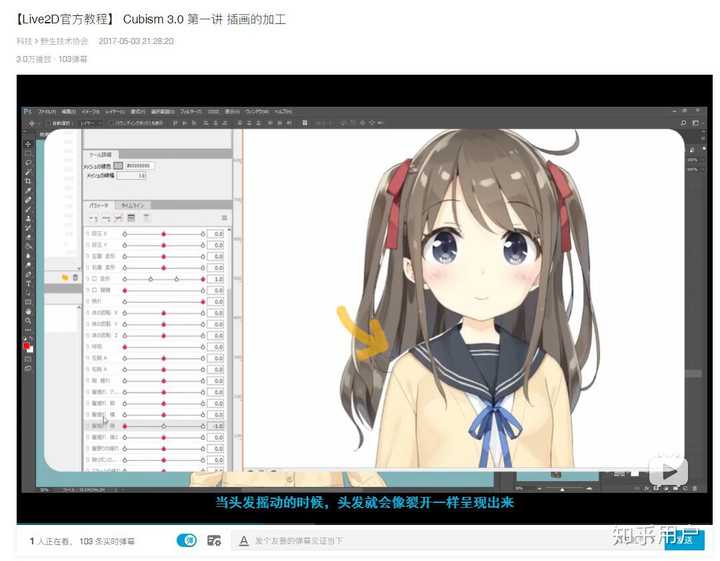Select the Zoom magnifier tool
720x561 pixels.
[x=28, y=321]
